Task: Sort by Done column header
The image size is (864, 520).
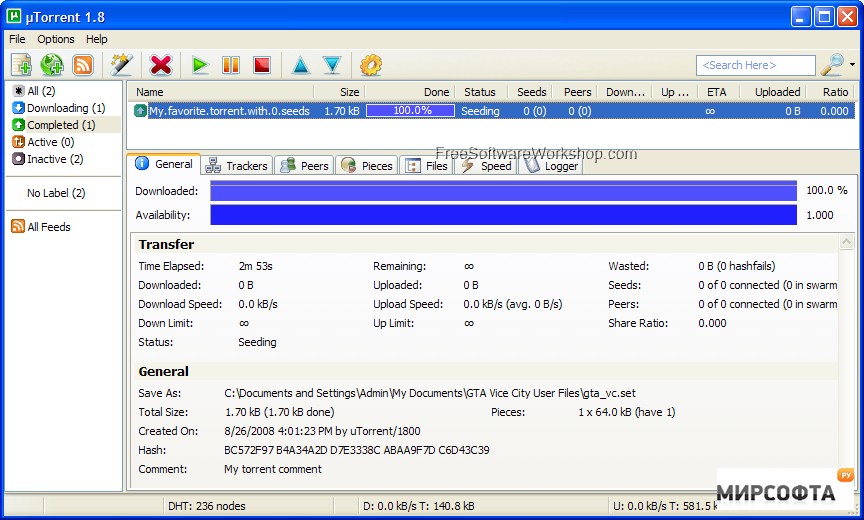Action: (410, 92)
